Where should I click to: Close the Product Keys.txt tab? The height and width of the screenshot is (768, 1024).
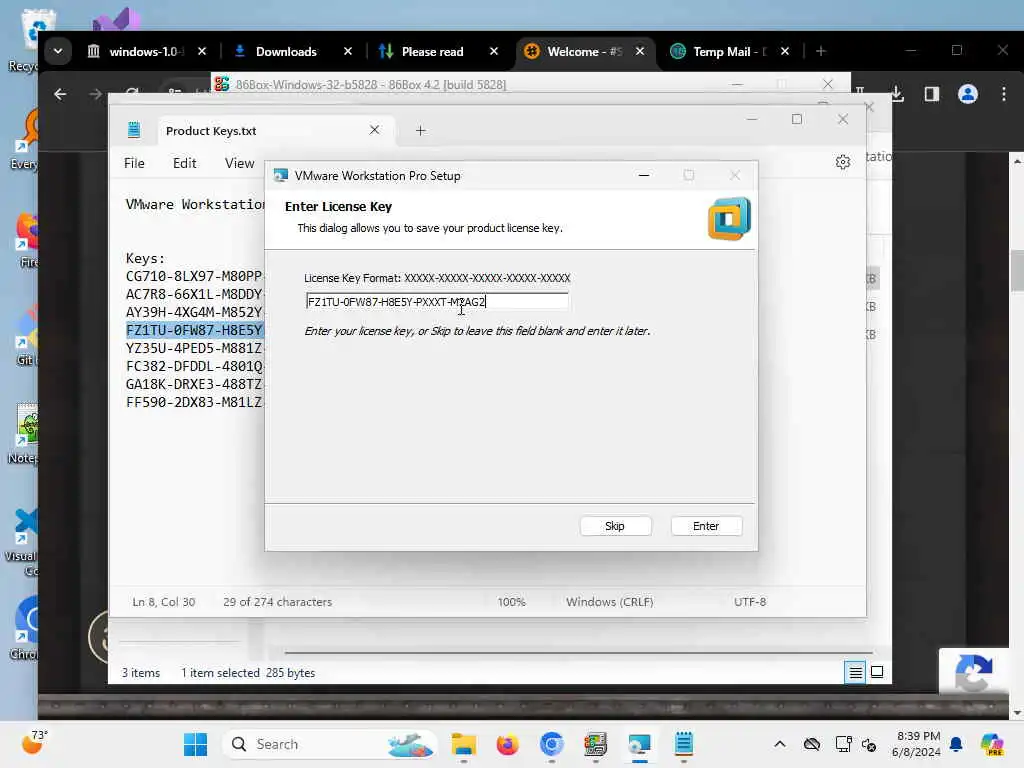374,130
